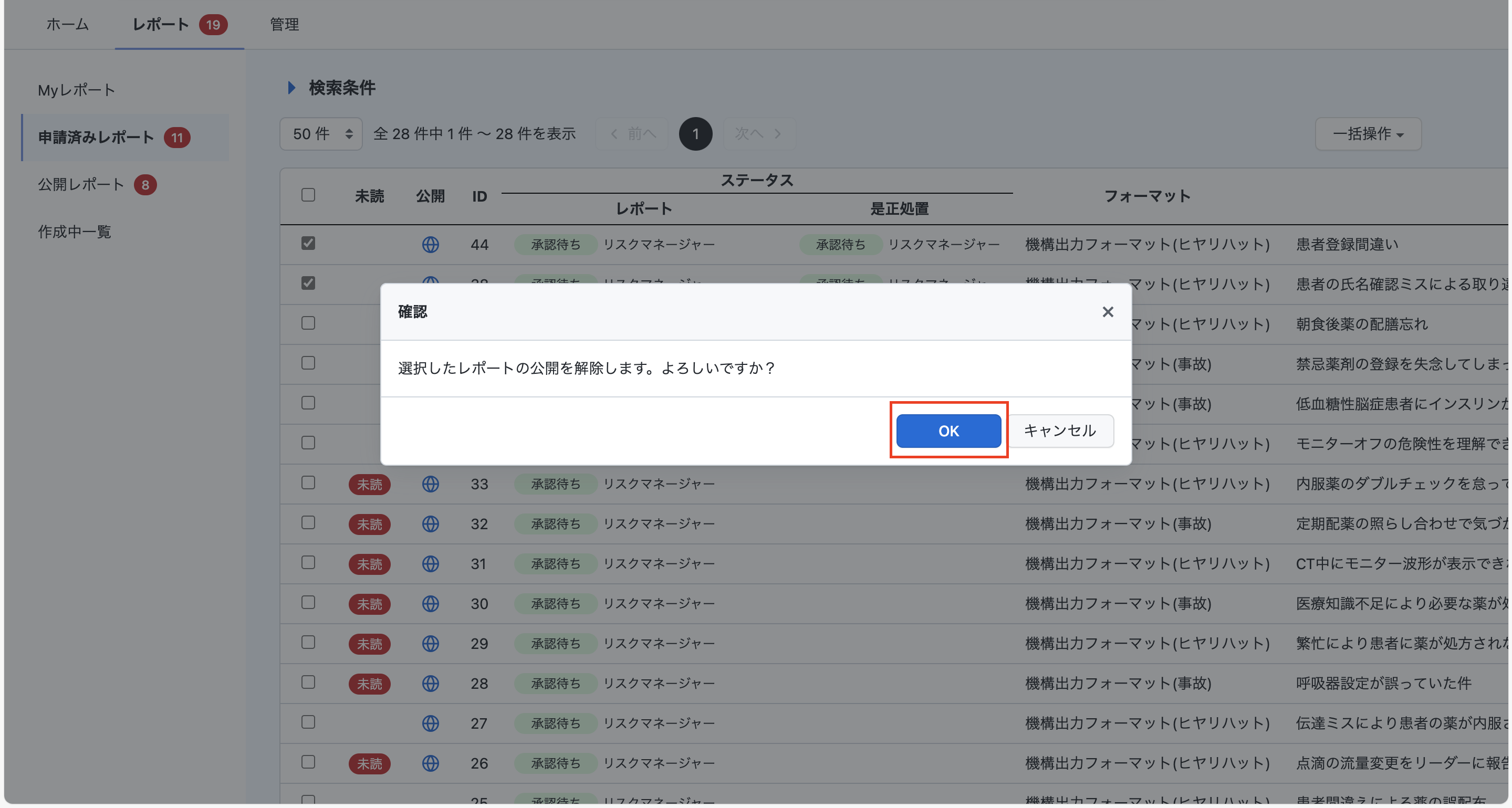This screenshot has height=808, width=1512.
Task: Click the globe icon on report 33
Action: pos(431,484)
